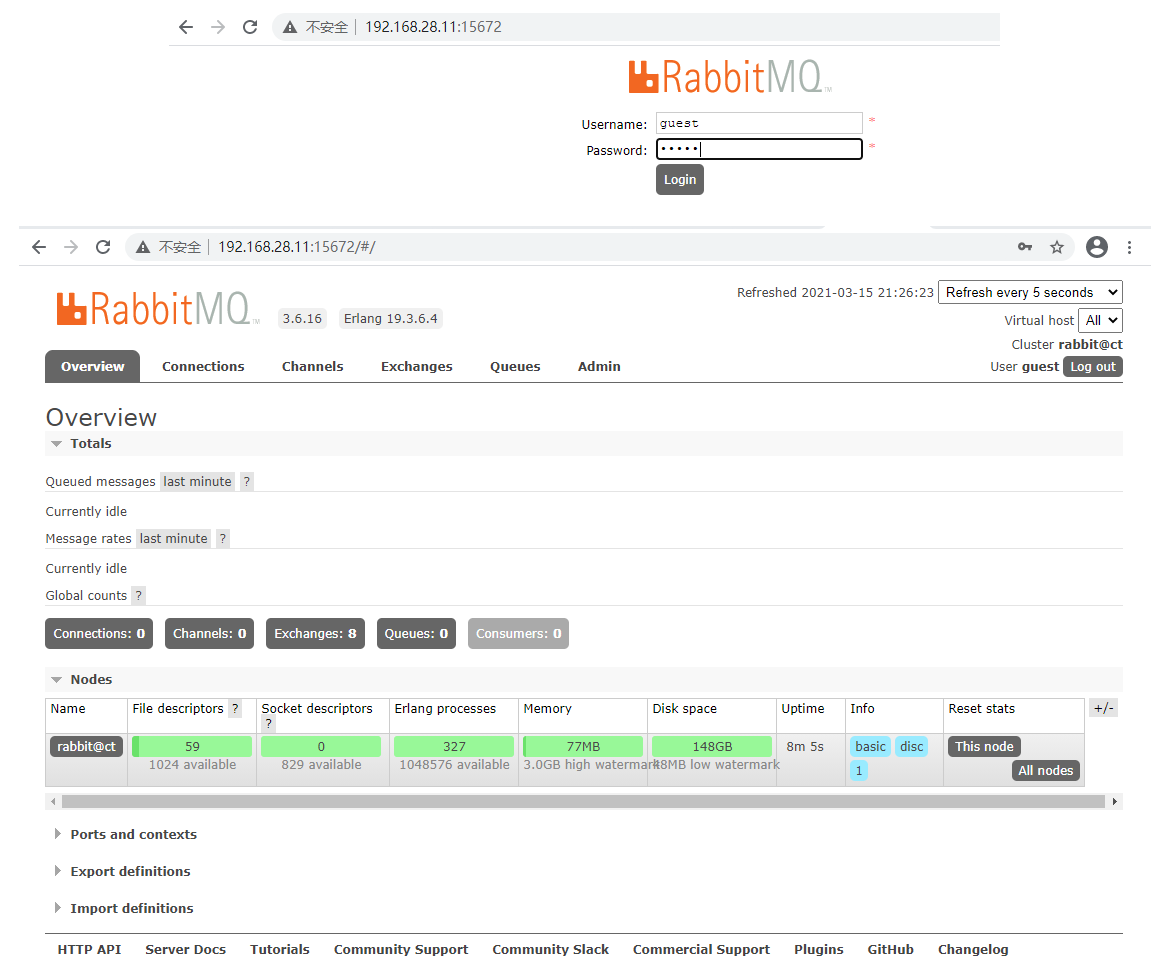
Task: Click the File descriptors 59 usage bar
Action: pos(192,746)
